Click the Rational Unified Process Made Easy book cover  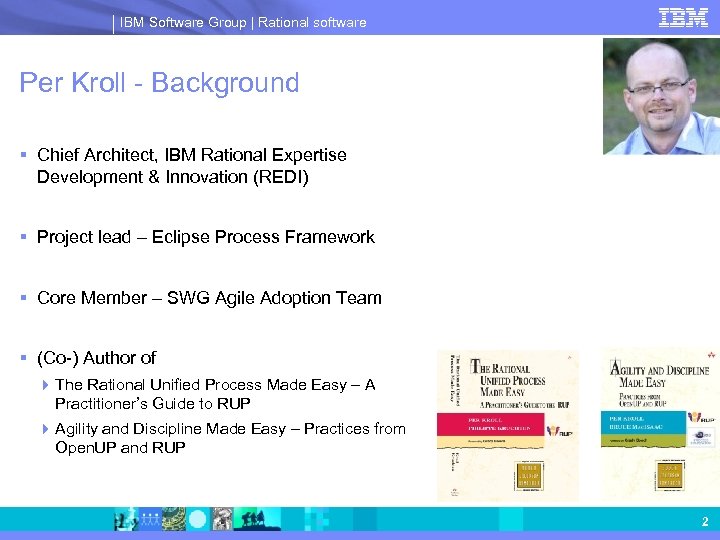[508, 425]
